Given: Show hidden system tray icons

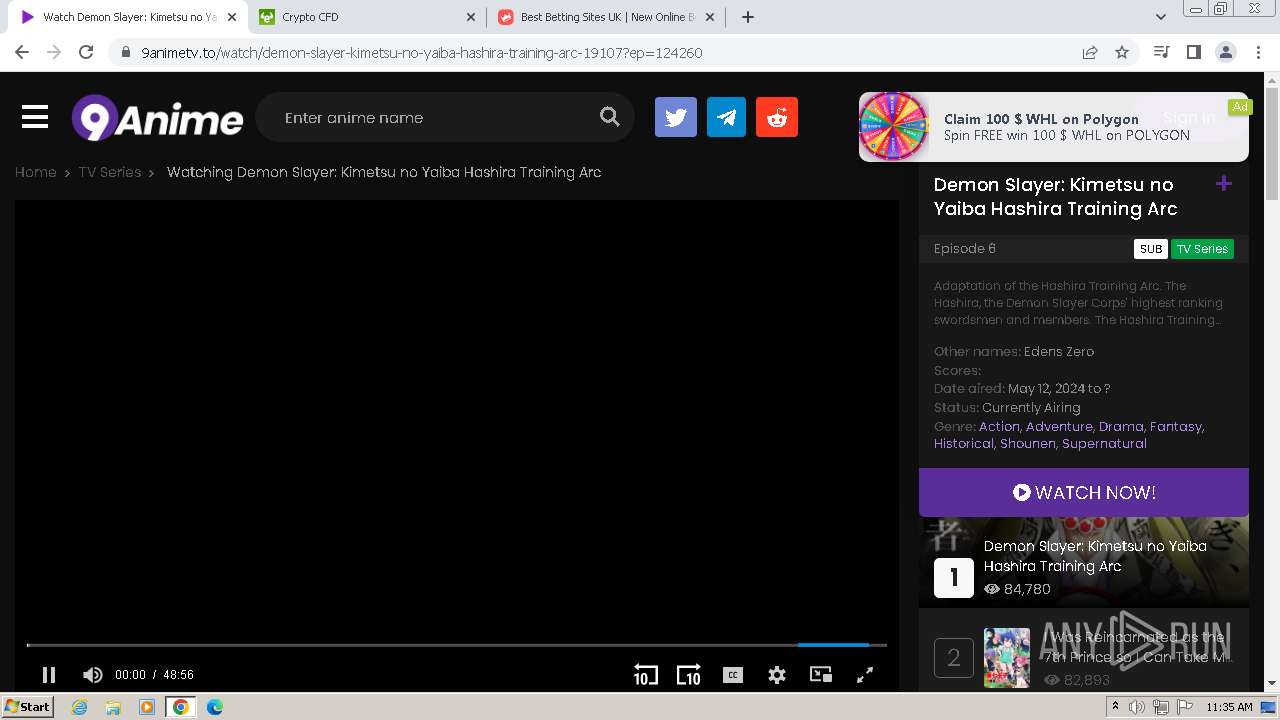Looking at the screenshot, I should pyautogui.click(x=1116, y=707).
